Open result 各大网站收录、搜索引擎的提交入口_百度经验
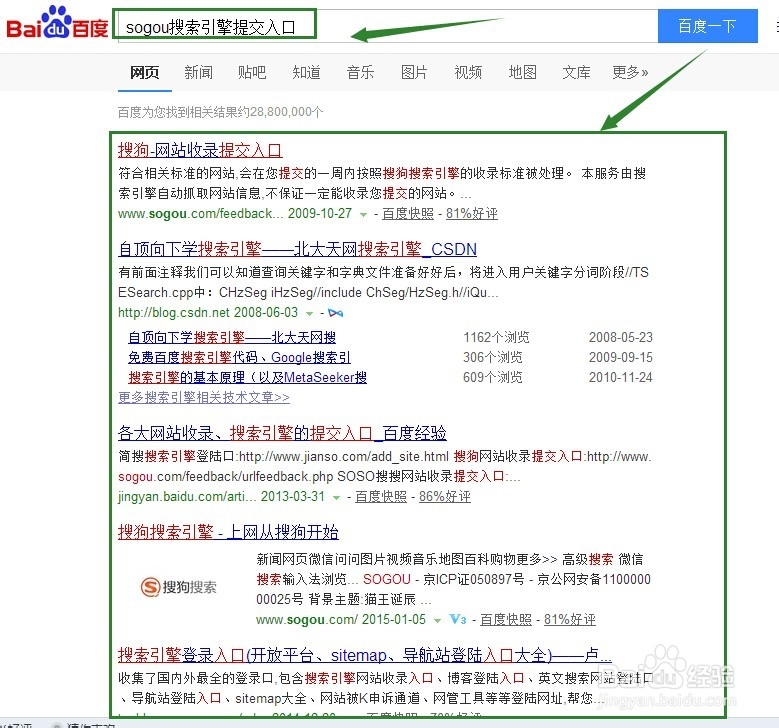The width and height of the screenshot is (779, 728). tap(282, 433)
